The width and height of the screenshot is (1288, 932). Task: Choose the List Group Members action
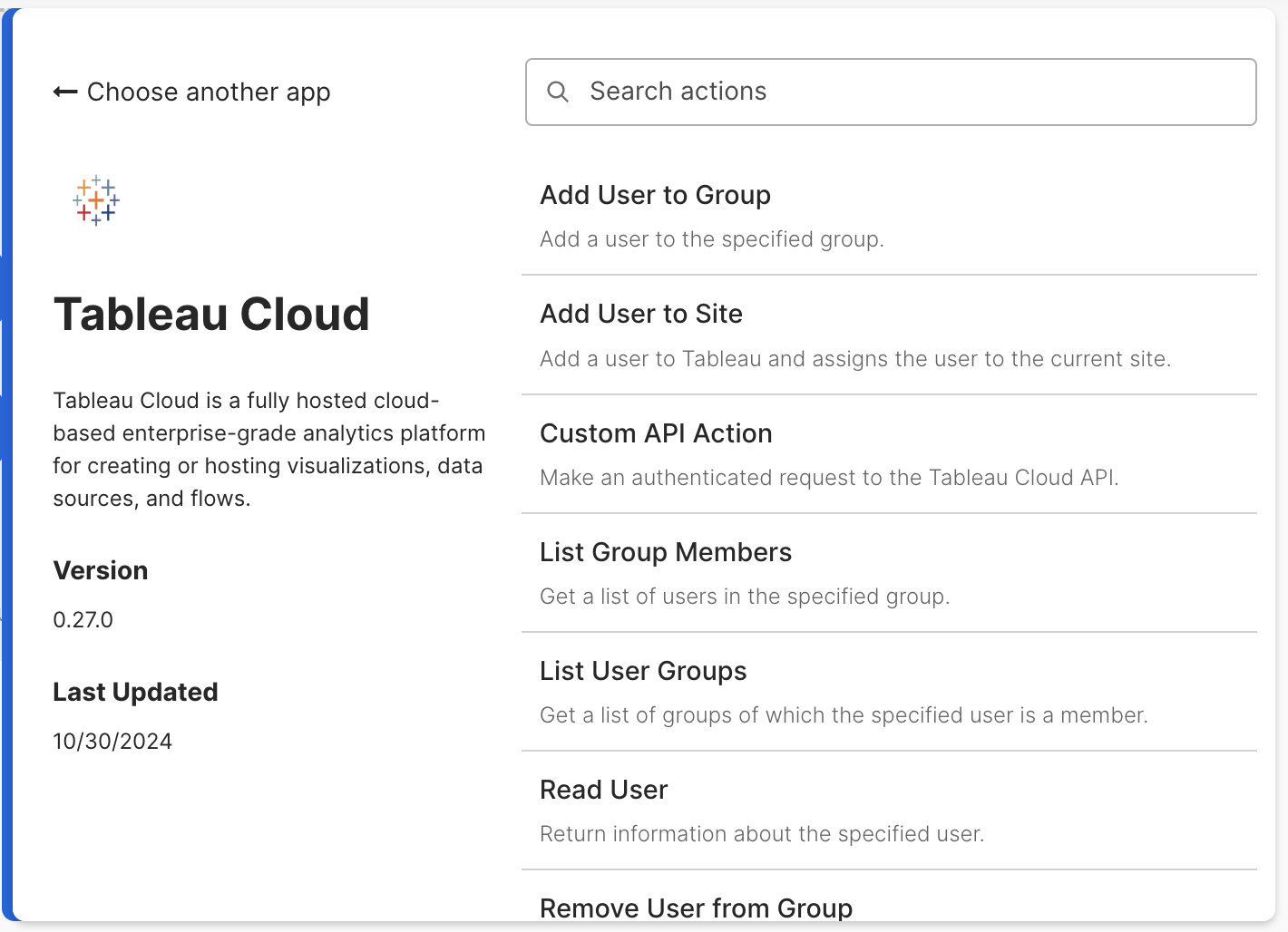point(665,552)
